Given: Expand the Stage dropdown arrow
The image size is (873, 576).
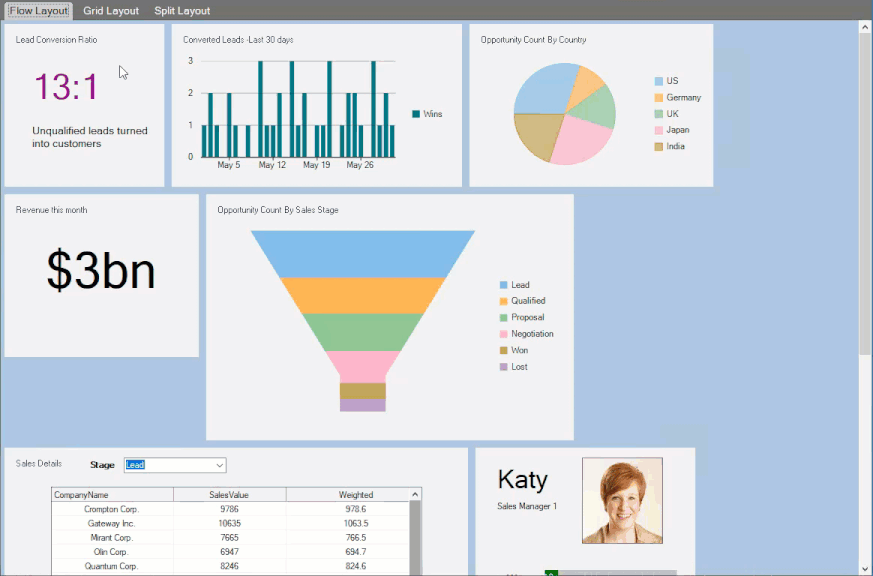Looking at the screenshot, I should click(219, 465).
